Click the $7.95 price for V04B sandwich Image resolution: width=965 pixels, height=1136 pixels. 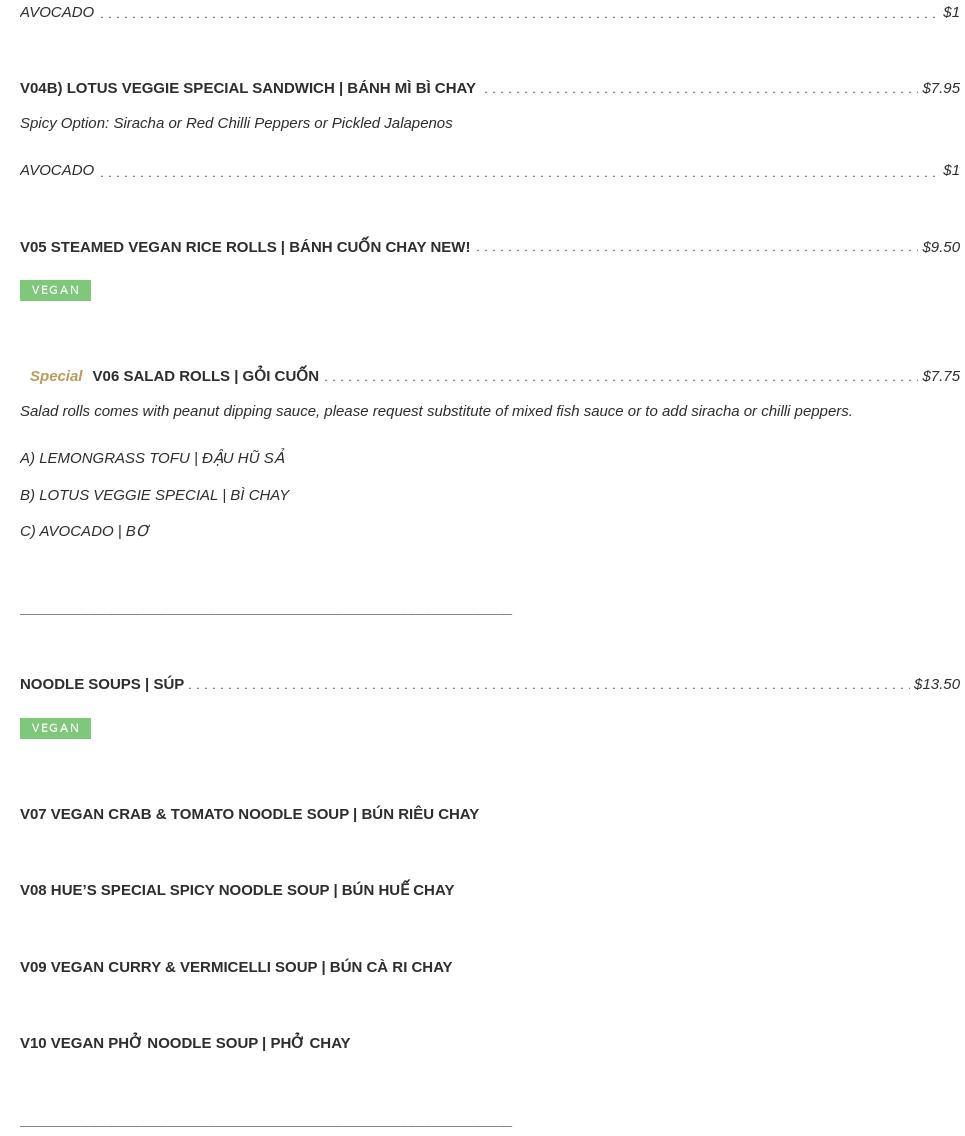[940, 88]
